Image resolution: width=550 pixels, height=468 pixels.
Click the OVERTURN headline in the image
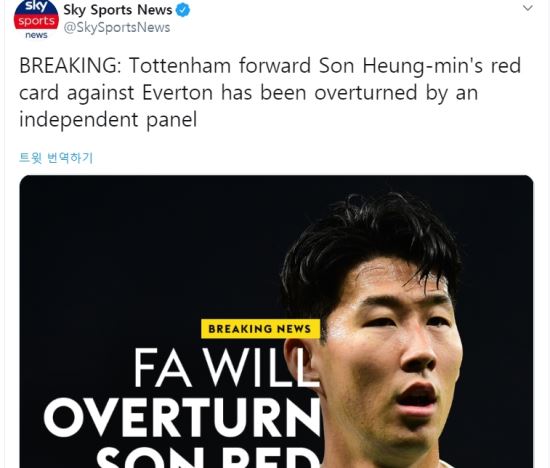tap(182, 417)
